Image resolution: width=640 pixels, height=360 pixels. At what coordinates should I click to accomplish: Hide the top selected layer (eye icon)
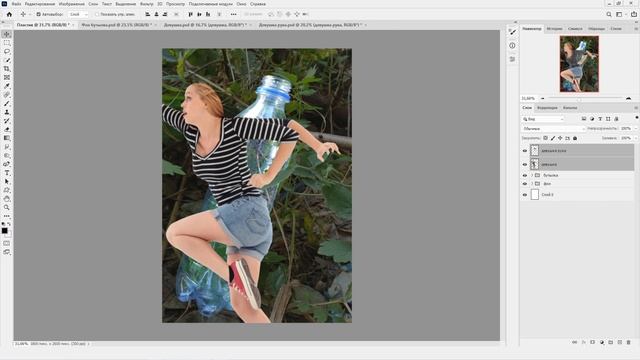click(x=525, y=151)
